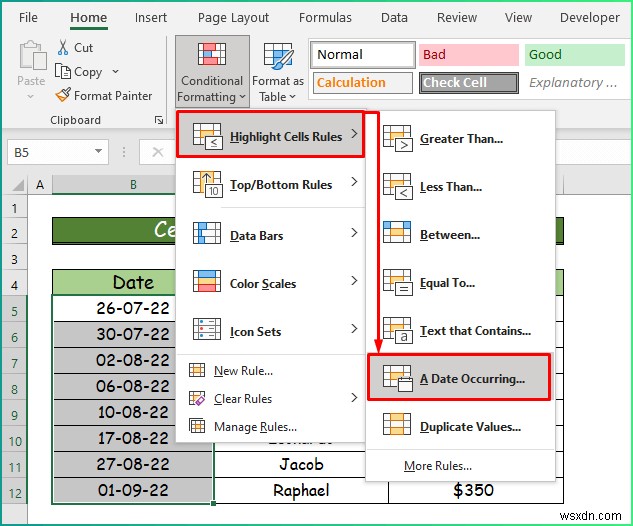This screenshot has height=526, width=633.
Task: Expand the Highlight Cells Rules submenu arrow
Action: [x=354, y=133]
